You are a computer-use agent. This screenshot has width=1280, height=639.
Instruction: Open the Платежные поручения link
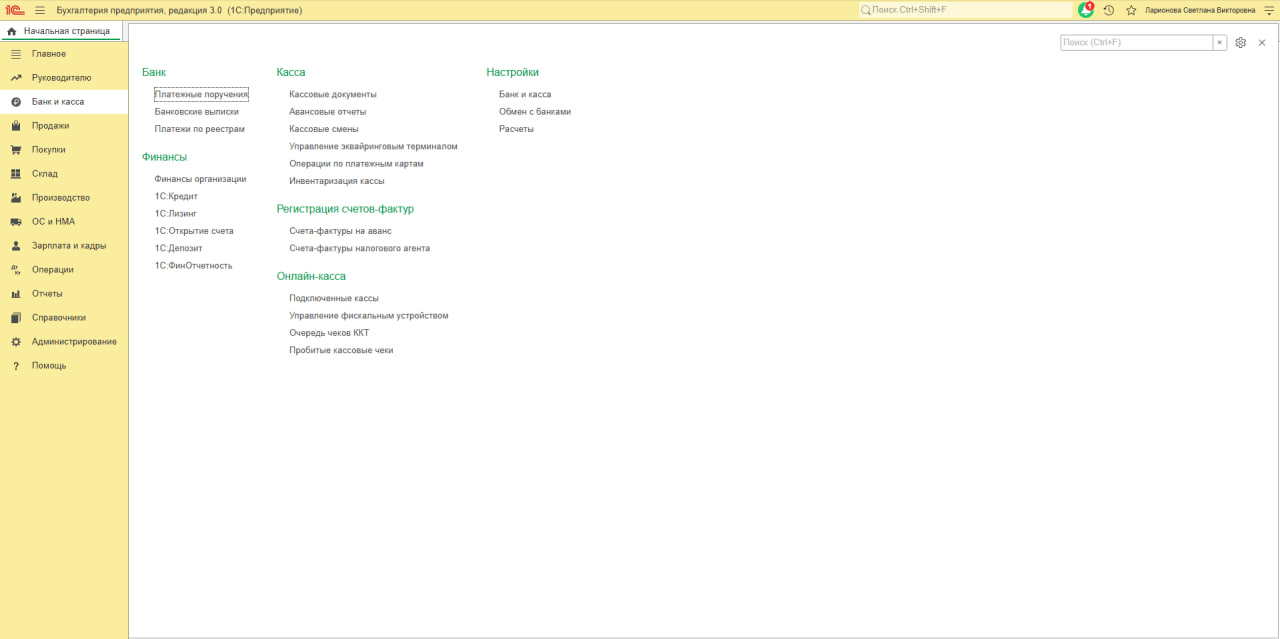pos(201,94)
